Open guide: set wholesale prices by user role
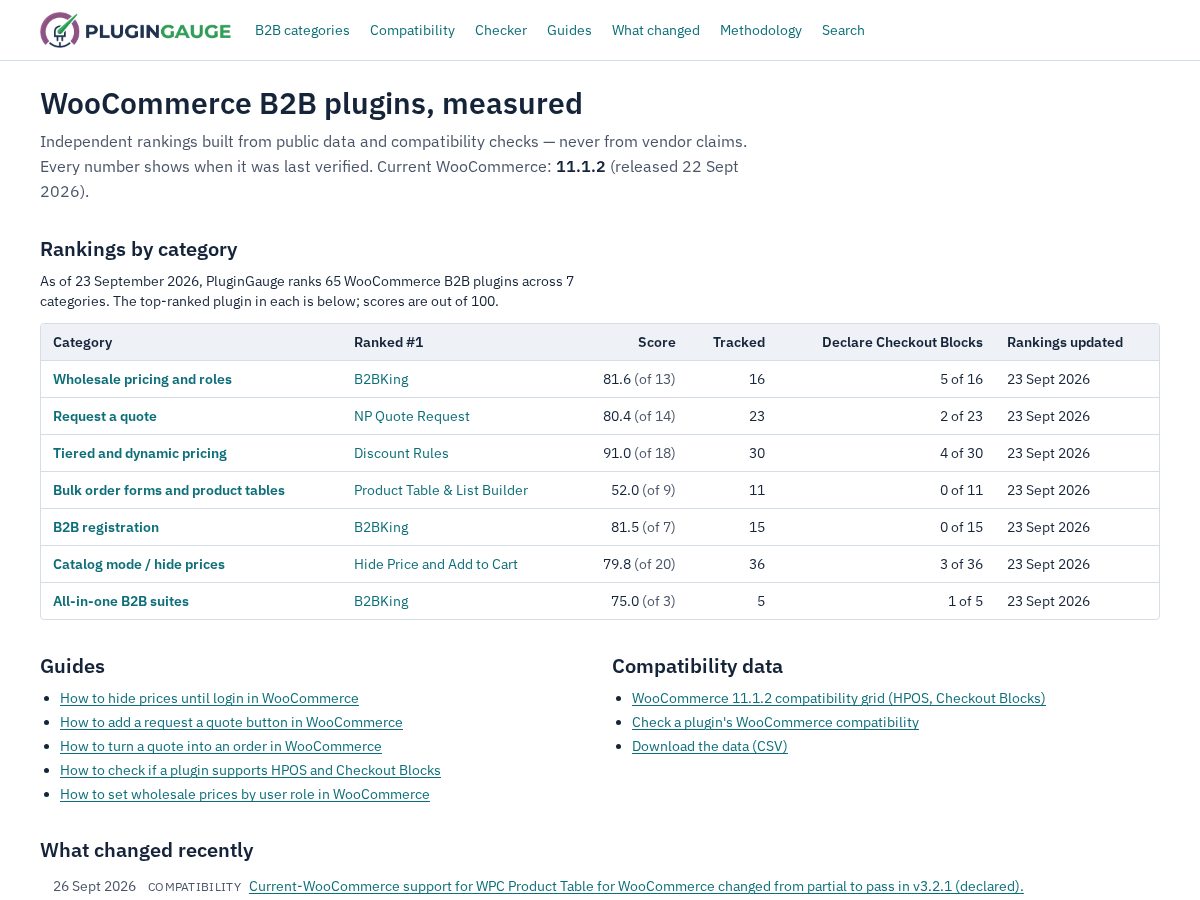This screenshot has height=900, width=1200. (245, 794)
